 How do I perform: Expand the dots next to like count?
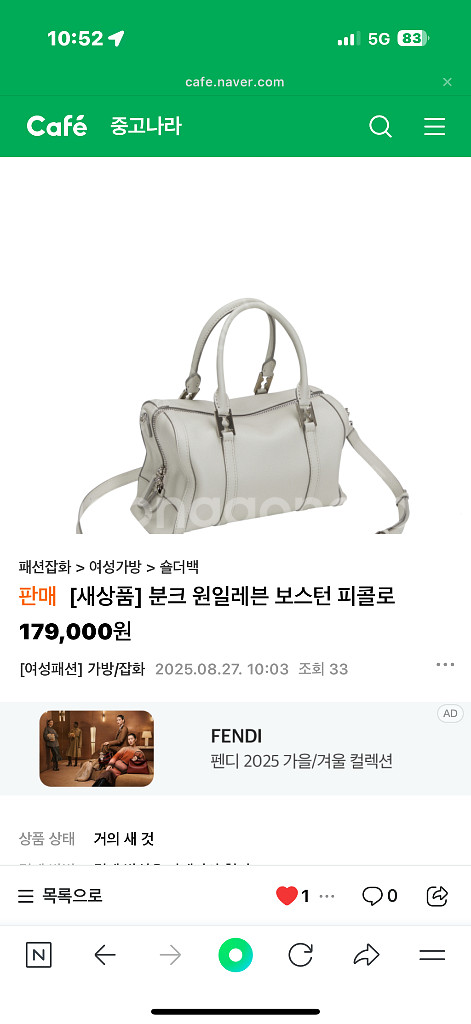(x=327, y=896)
